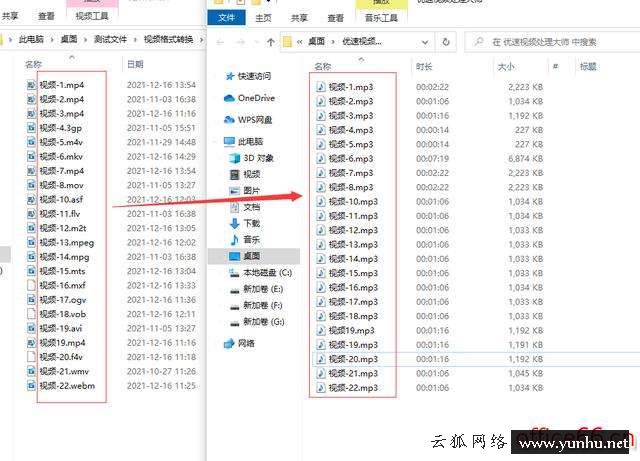Sort by 标题 column header
This screenshot has width=640, height=461.
tap(588, 66)
